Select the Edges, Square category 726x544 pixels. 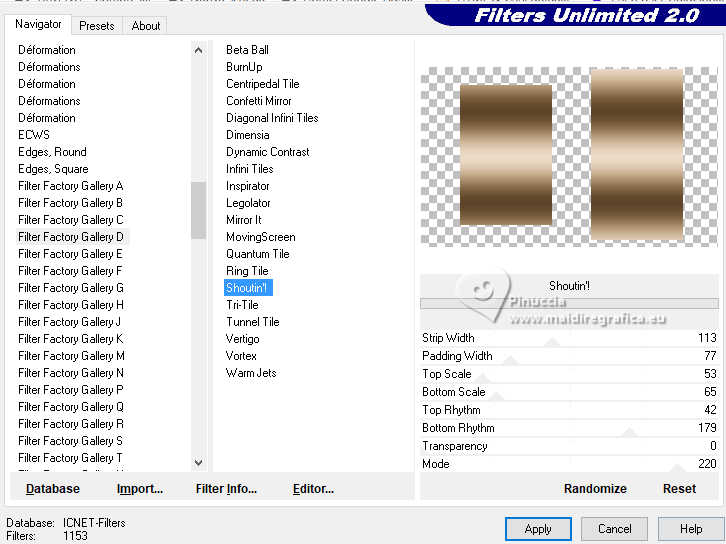tap(53, 169)
